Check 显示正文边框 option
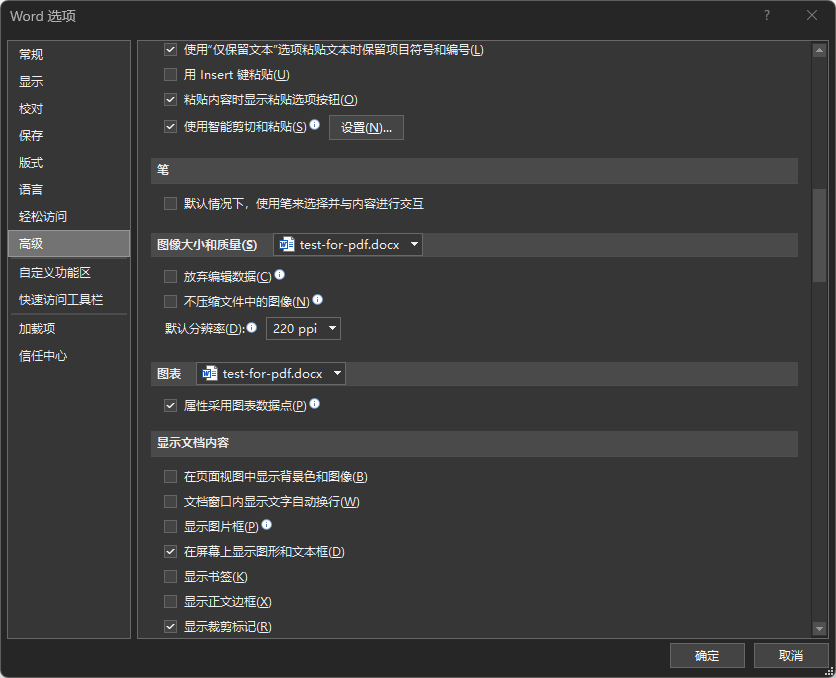The width and height of the screenshot is (836, 678). pos(170,602)
